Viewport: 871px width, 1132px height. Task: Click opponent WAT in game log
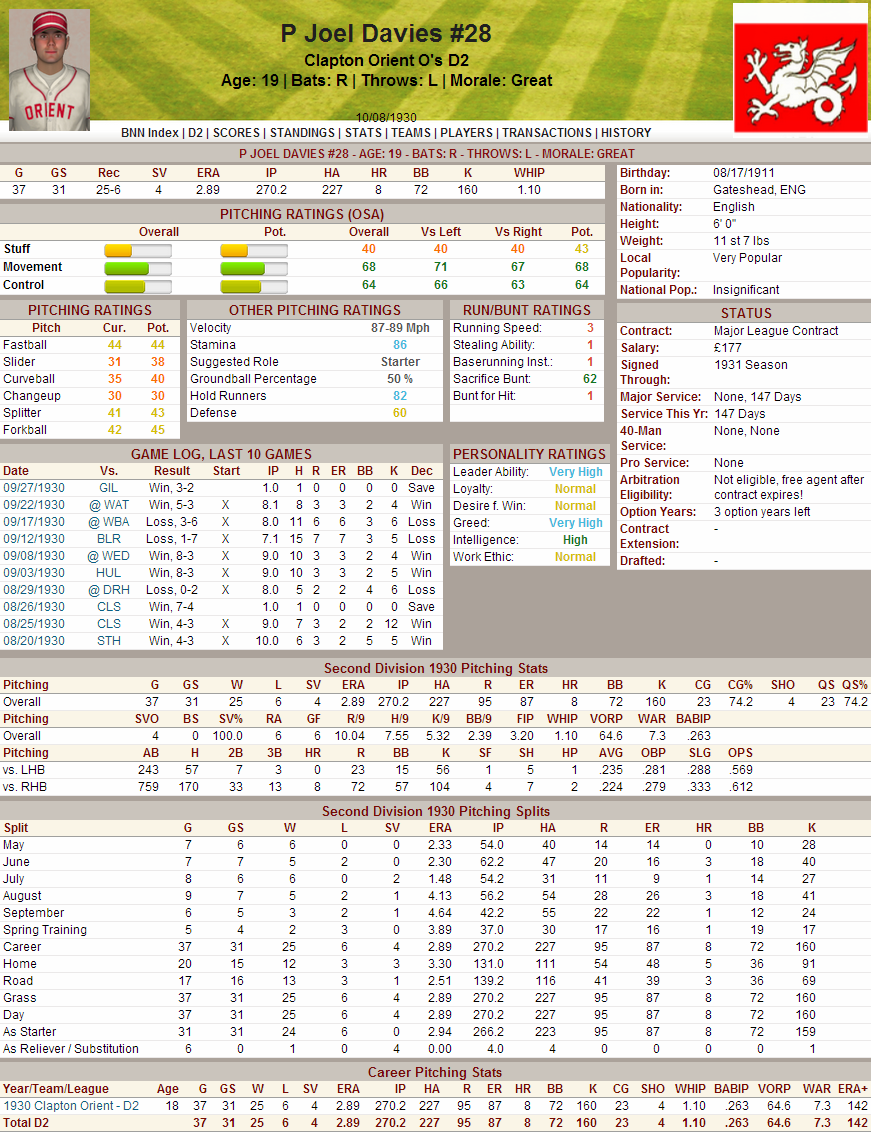[109, 505]
